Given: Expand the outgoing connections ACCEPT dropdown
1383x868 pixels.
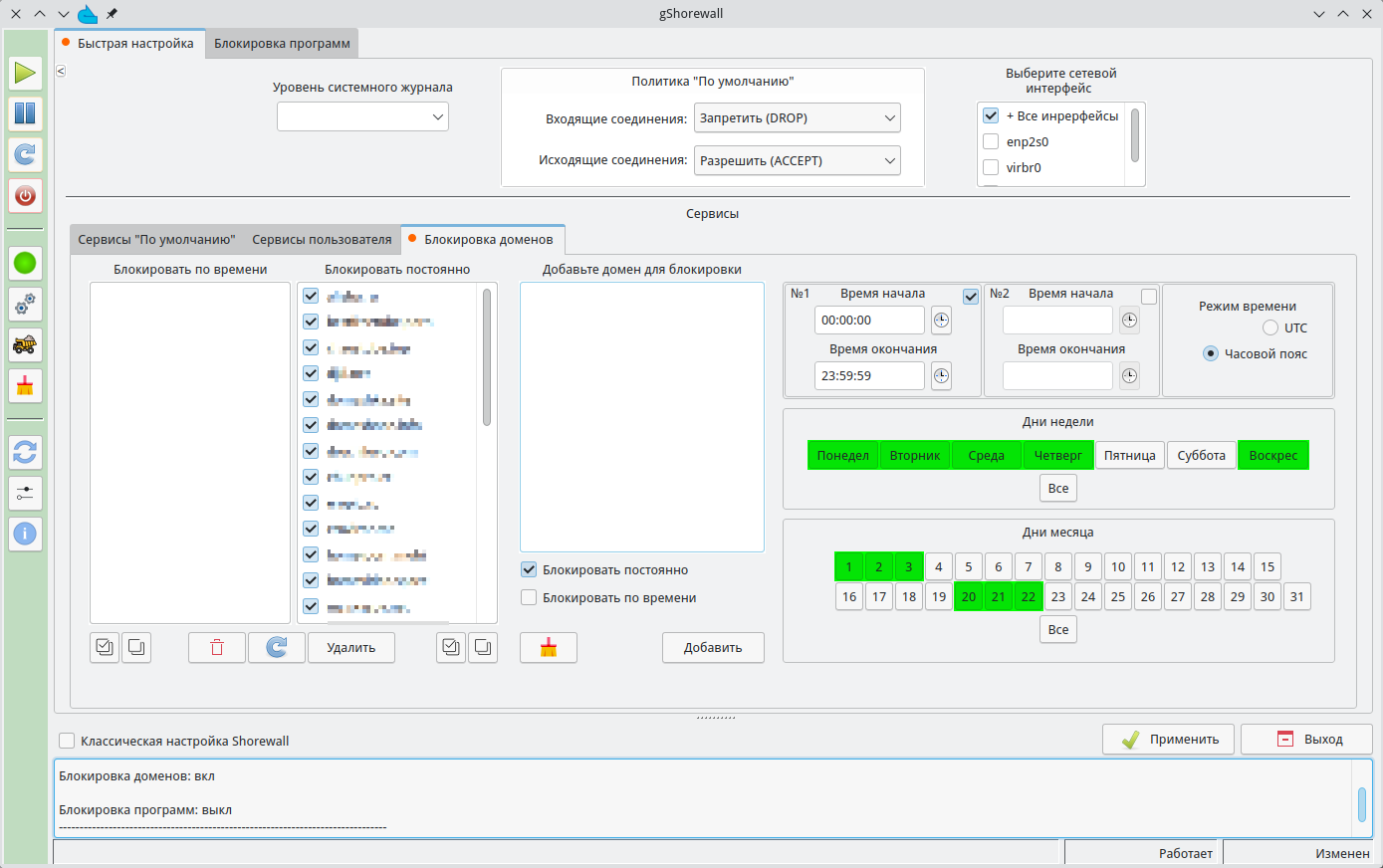Looking at the screenshot, I should click(x=797, y=160).
